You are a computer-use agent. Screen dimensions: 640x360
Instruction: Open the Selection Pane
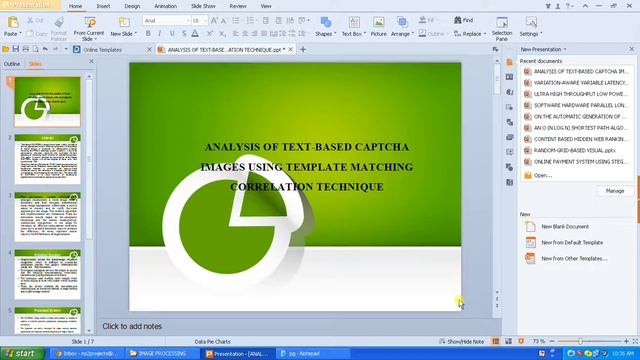(x=502, y=29)
